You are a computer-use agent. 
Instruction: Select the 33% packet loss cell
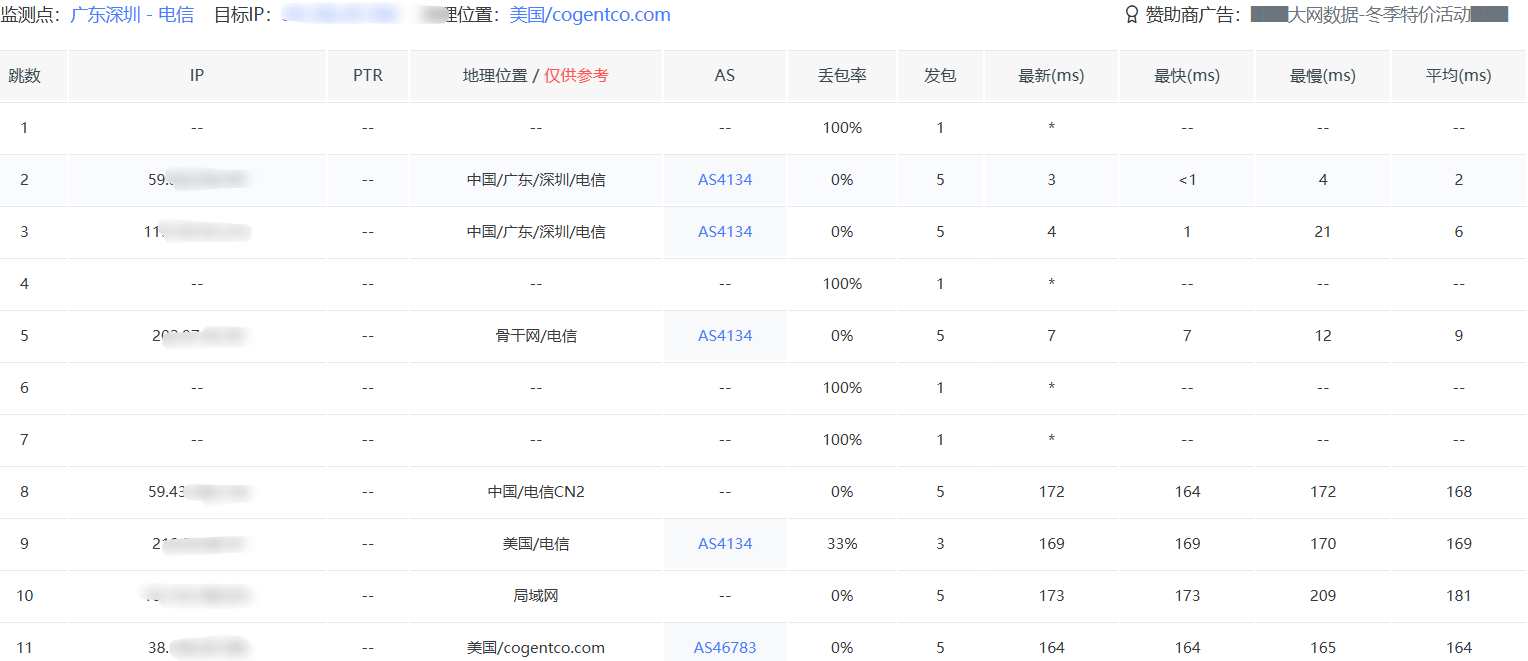(x=841, y=544)
